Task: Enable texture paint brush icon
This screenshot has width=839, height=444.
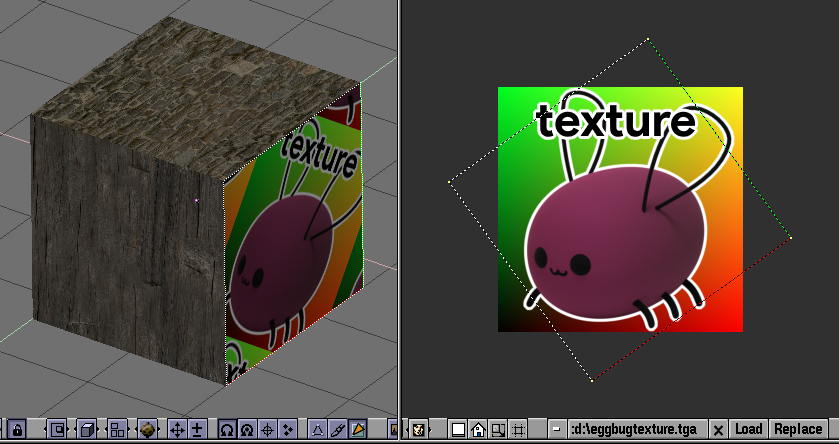Action: tap(338, 429)
